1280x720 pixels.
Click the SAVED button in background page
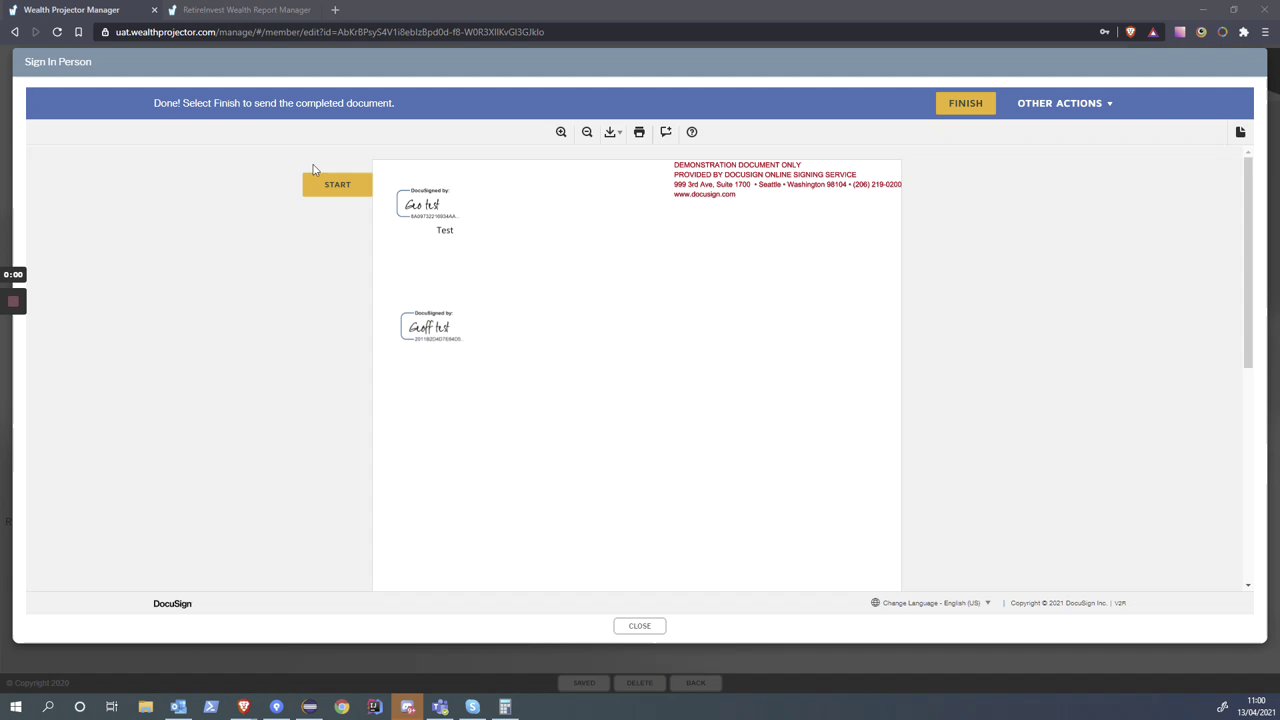click(584, 683)
